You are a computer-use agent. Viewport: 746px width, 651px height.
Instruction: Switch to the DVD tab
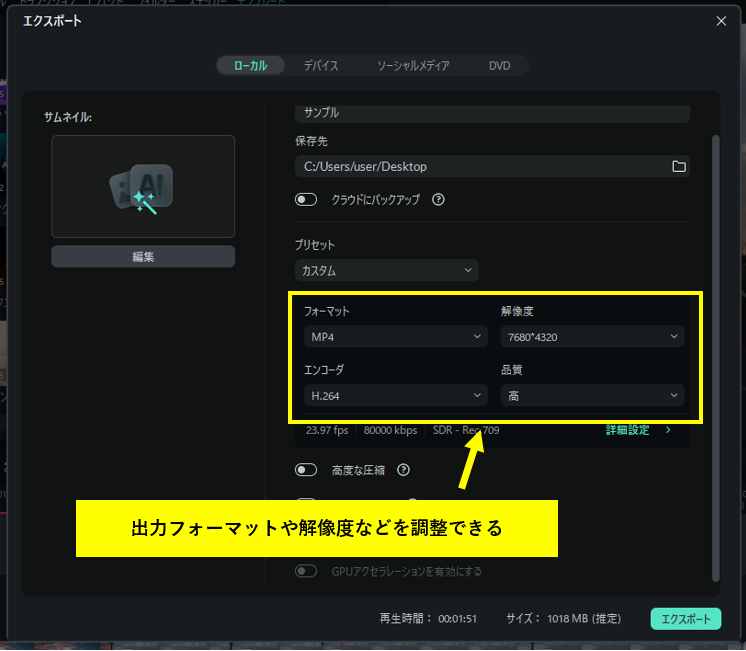[500, 65]
